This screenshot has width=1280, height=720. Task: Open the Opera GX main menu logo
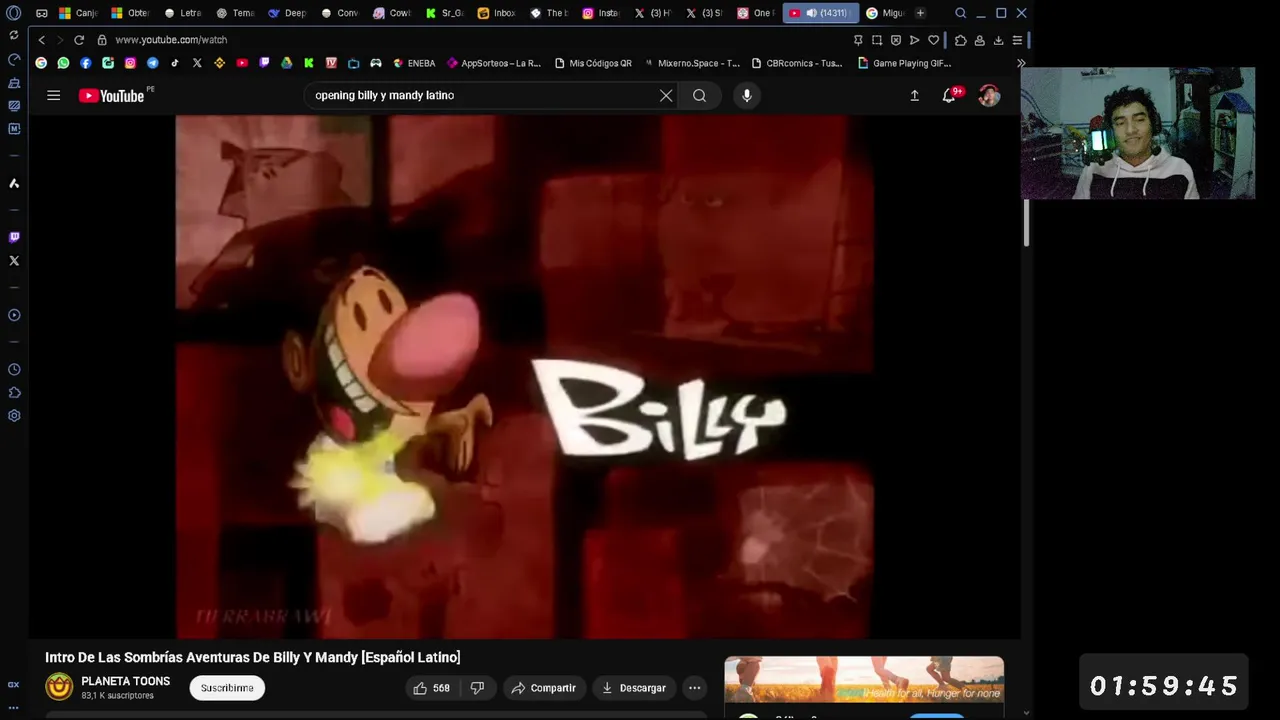tap(14, 13)
